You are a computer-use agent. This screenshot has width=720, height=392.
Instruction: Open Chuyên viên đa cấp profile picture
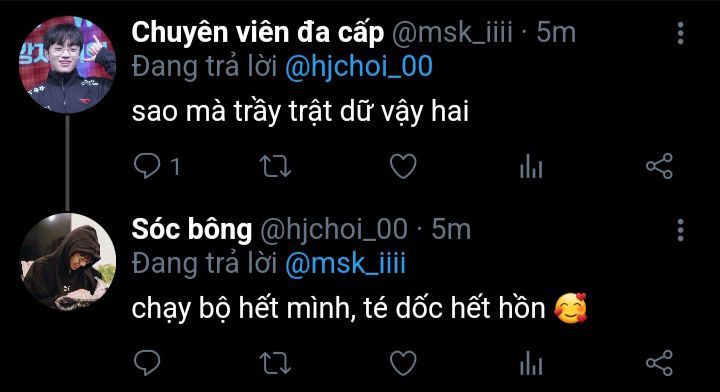(67, 65)
